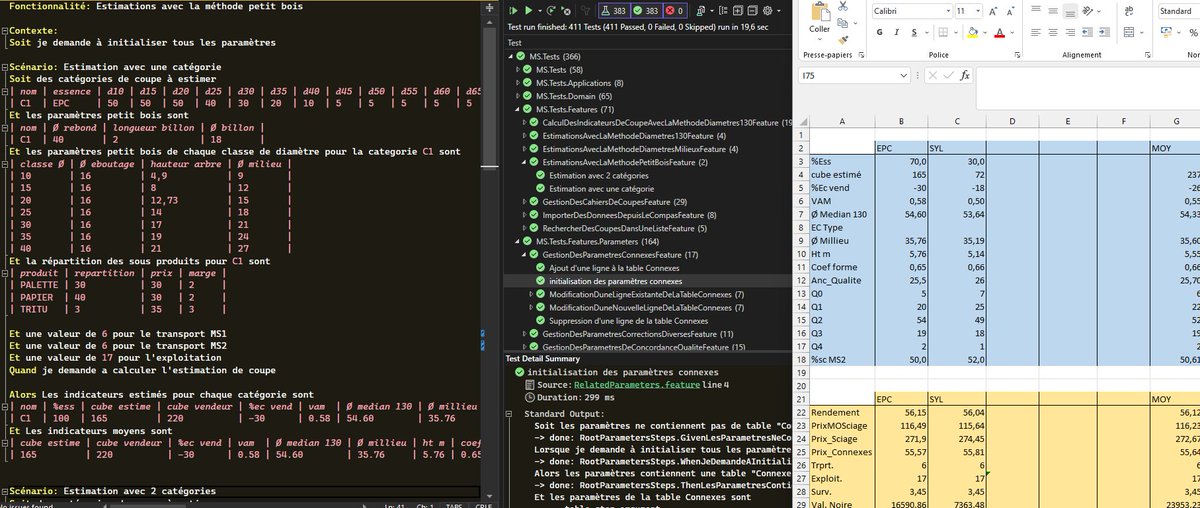Open the Test Explorer playlist icon

(x=701, y=11)
